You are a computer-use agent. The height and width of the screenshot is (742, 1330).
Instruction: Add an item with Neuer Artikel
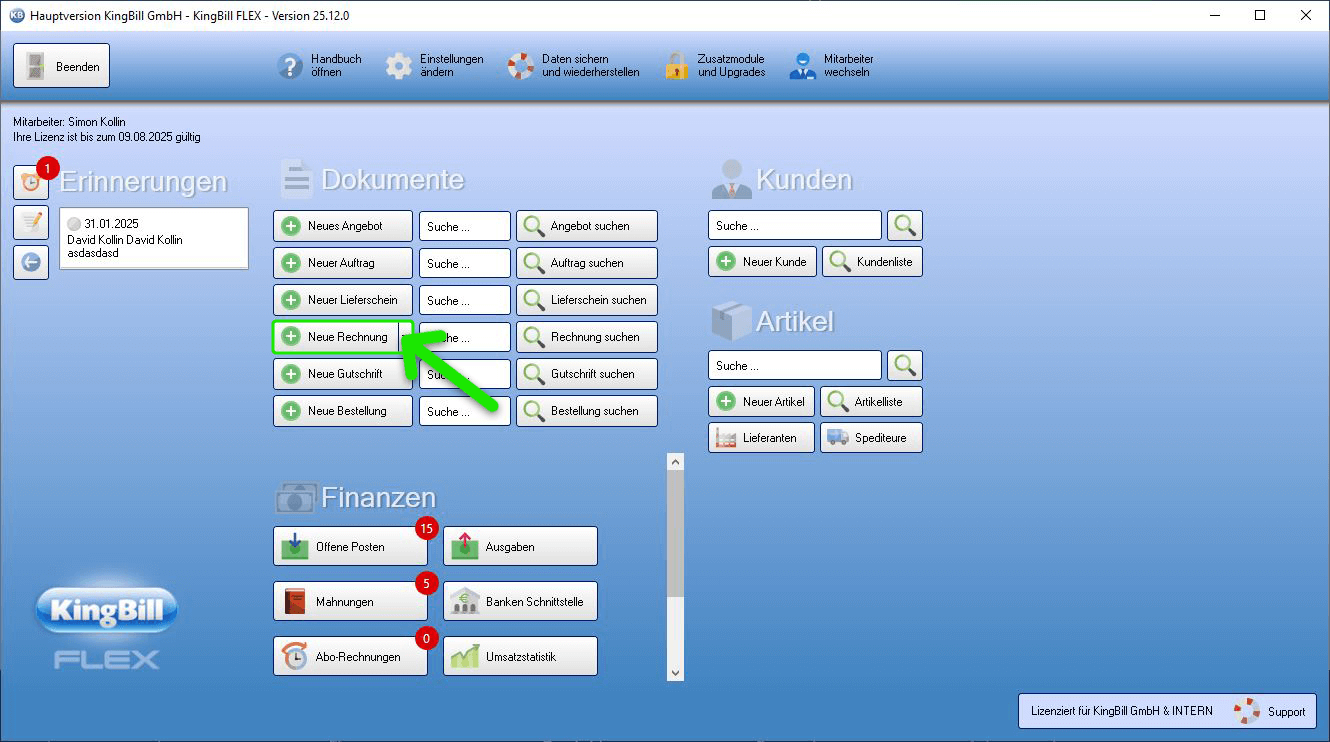[762, 402]
